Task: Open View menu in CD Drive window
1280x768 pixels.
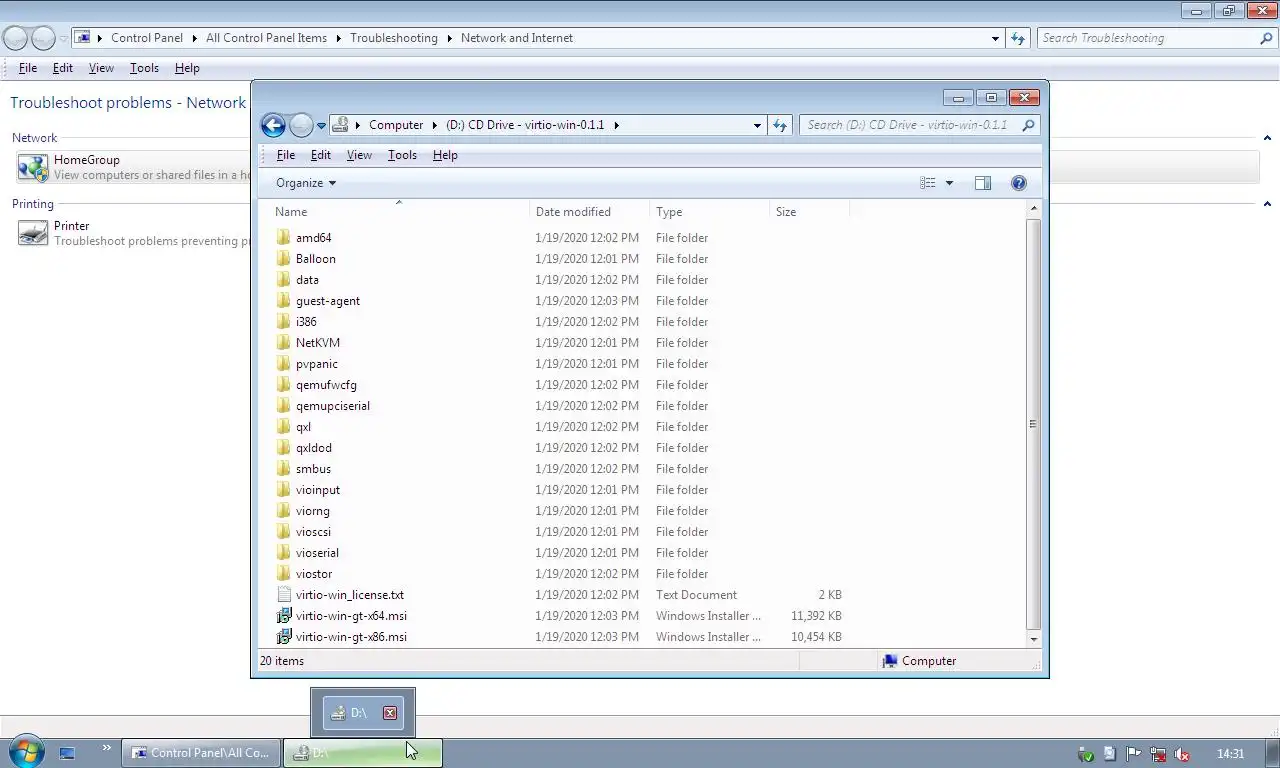Action: 359,155
